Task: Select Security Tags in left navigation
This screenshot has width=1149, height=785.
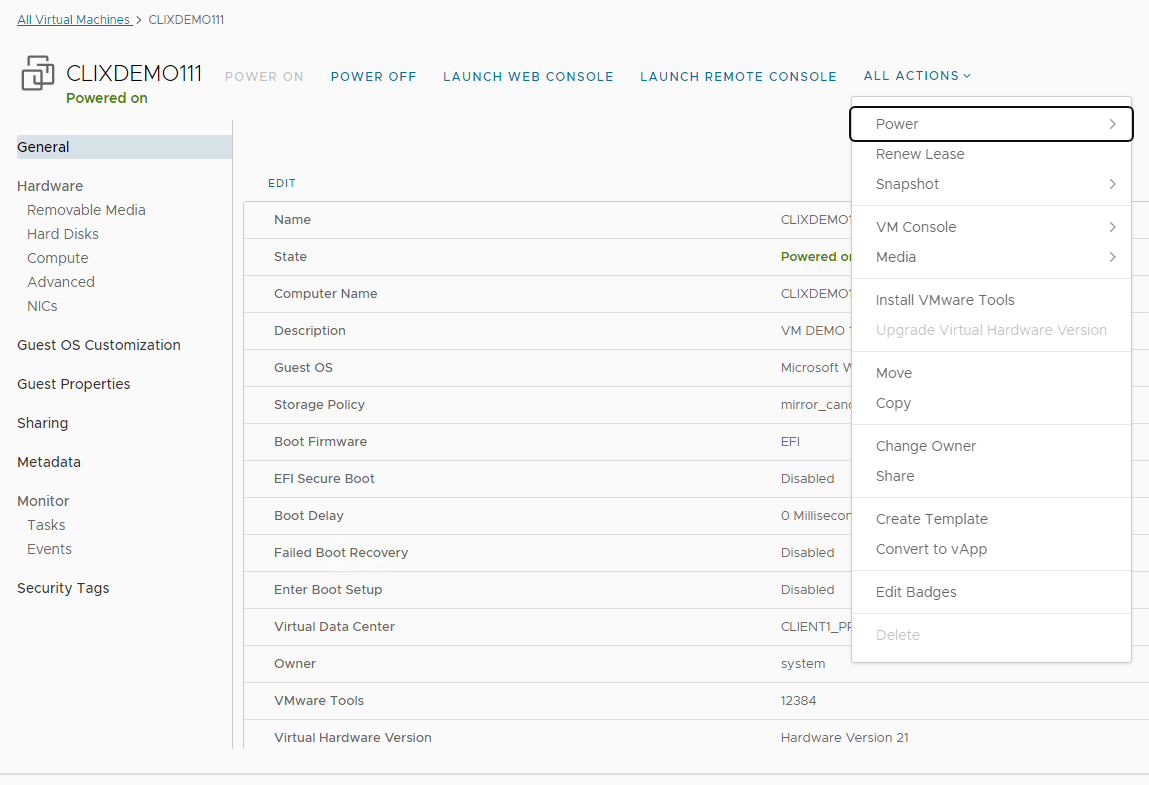Action: point(63,588)
